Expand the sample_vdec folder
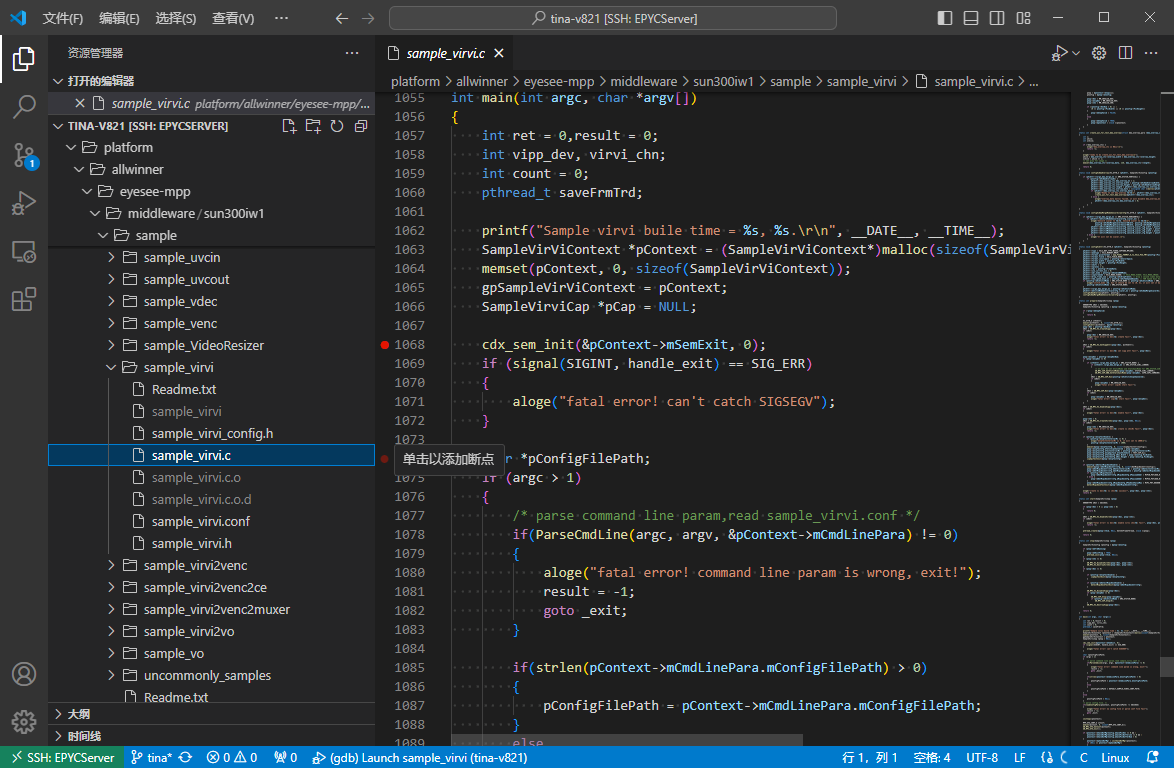Viewport: 1174px width, 768px height. click(180, 301)
